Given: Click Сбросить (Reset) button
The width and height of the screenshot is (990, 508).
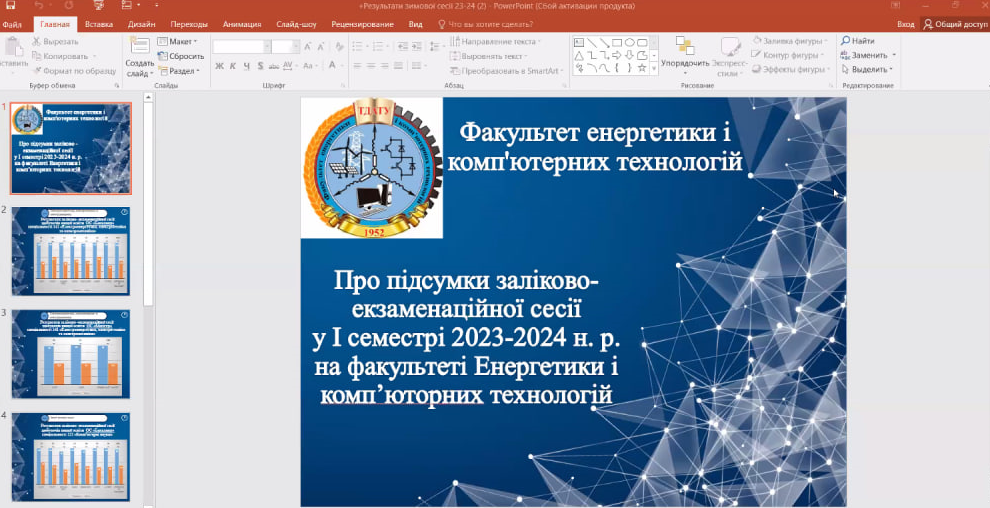Looking at the screenshot, I should 181,56.
